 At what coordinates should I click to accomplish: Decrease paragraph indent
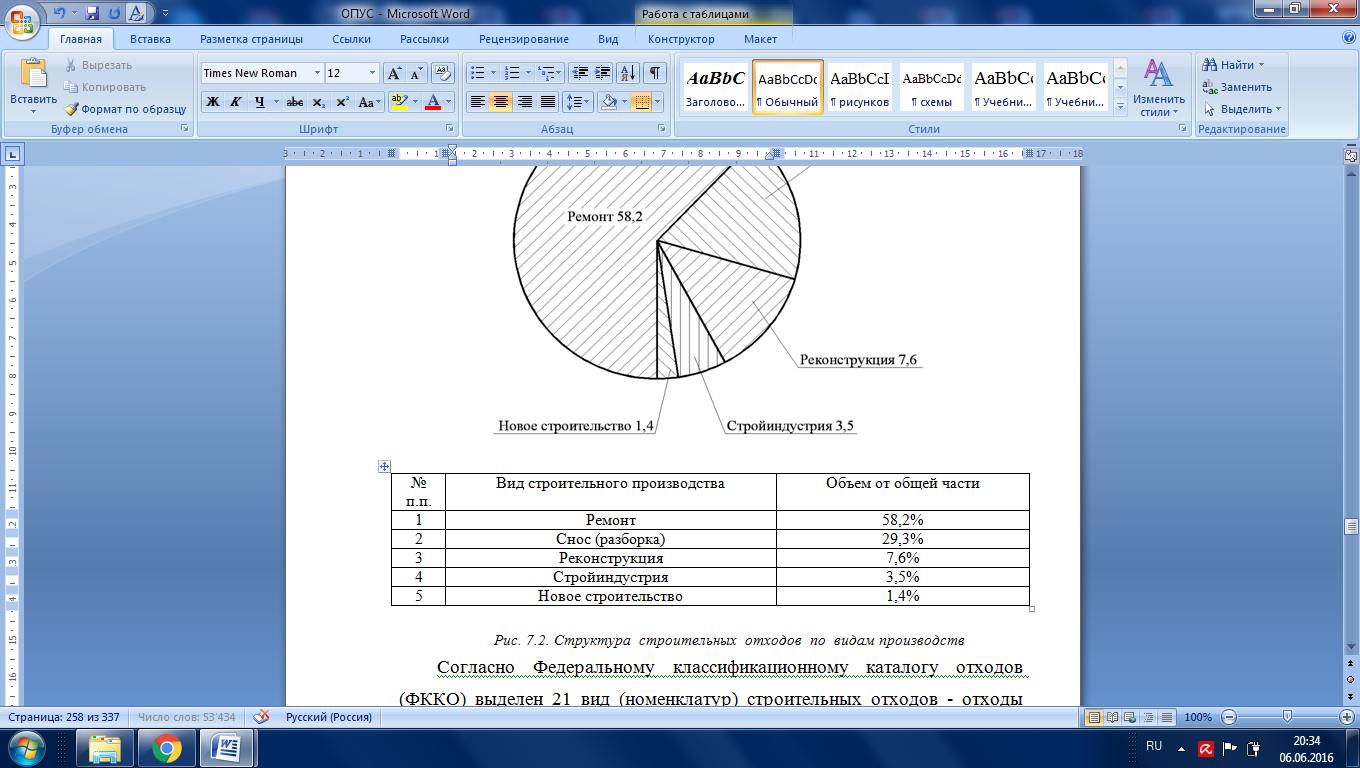[580, 73]
